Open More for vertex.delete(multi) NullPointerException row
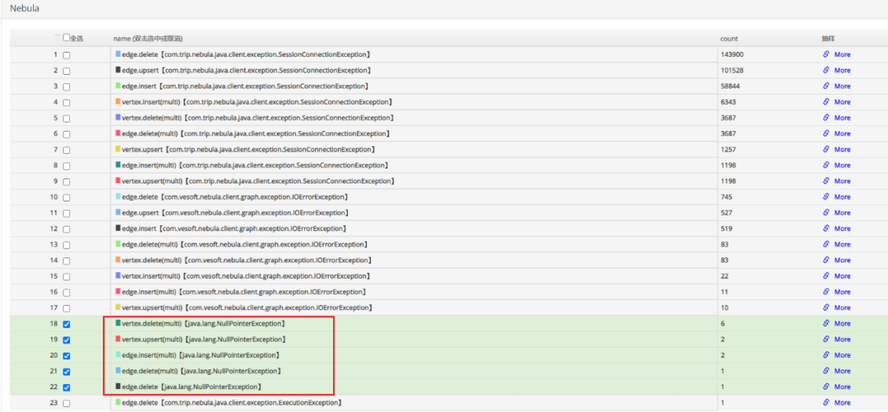The height and width of the screenshot is (412, 888). pos(842,324)
